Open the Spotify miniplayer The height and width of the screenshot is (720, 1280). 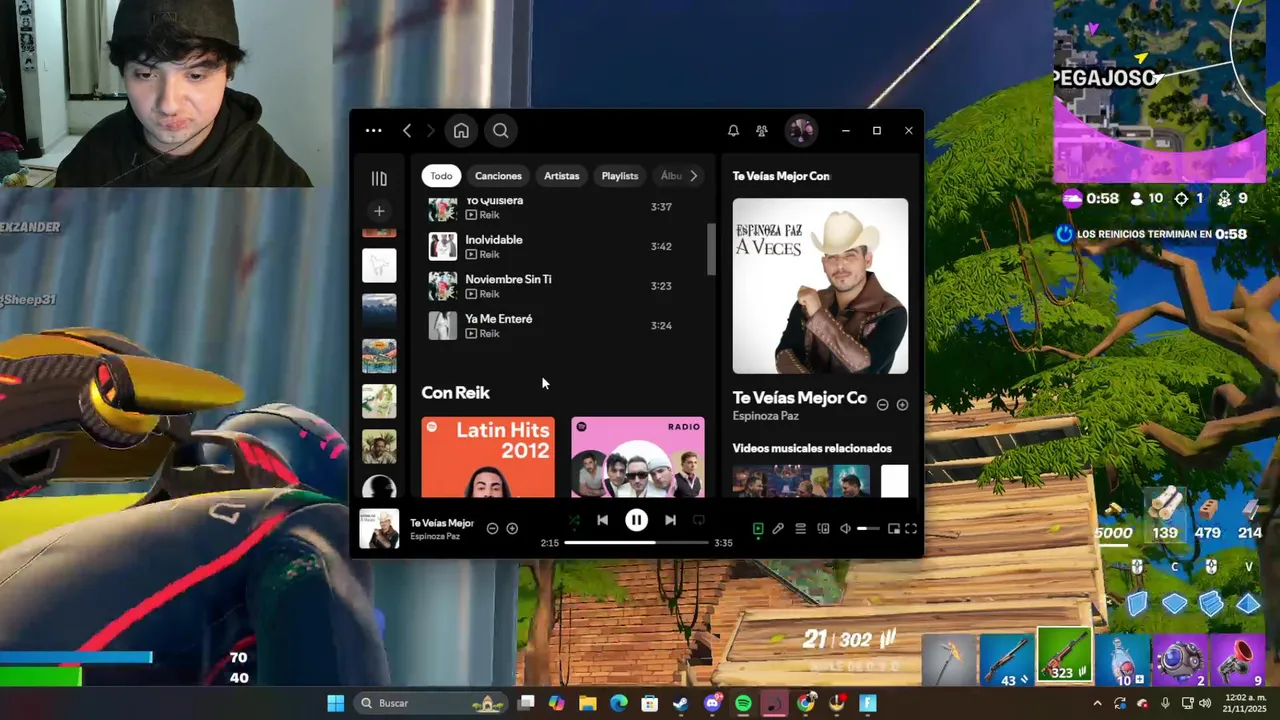coord(893,528)
